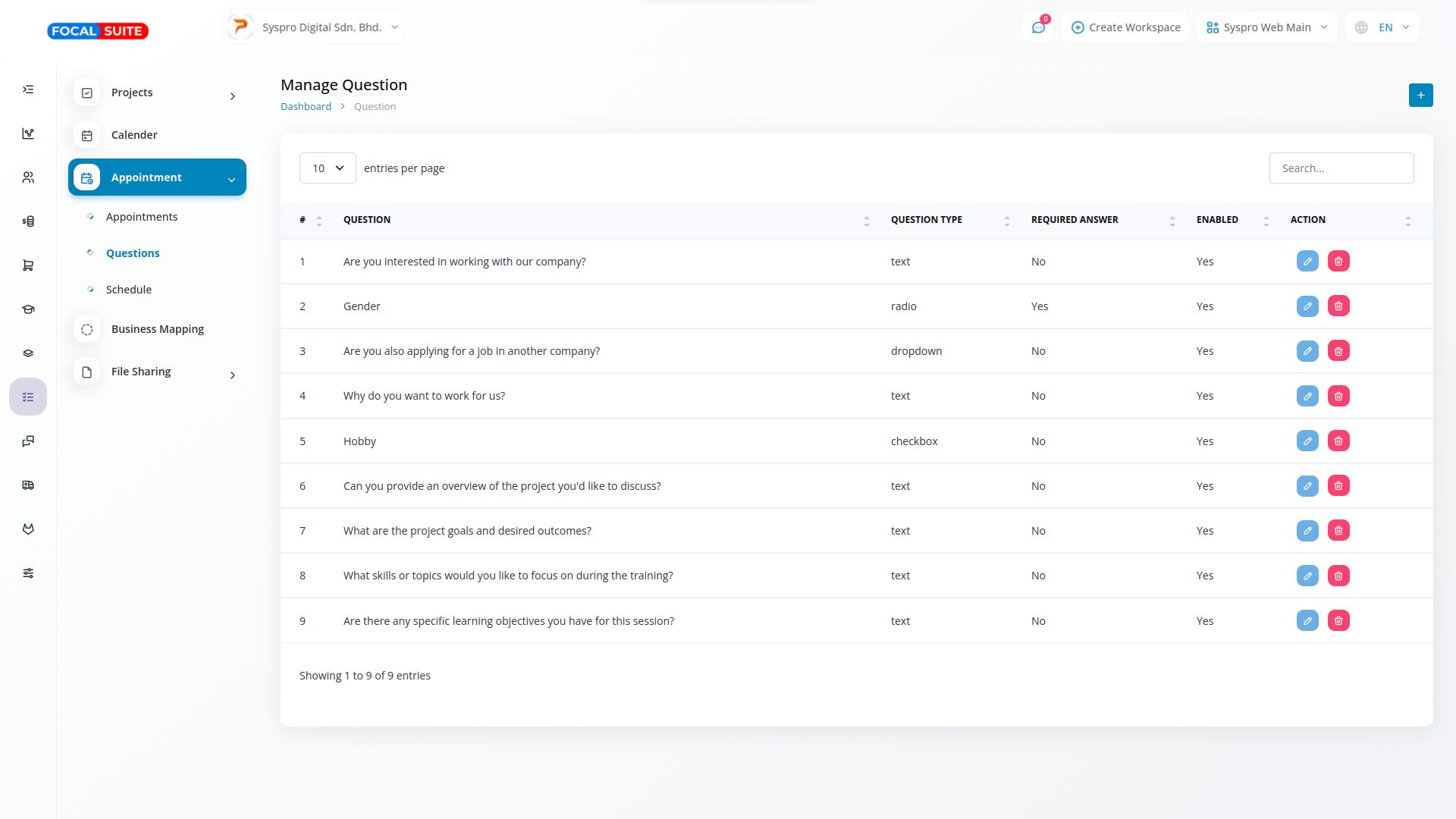Select Appointments in the sidebar submenu

[x=142, y=217]
